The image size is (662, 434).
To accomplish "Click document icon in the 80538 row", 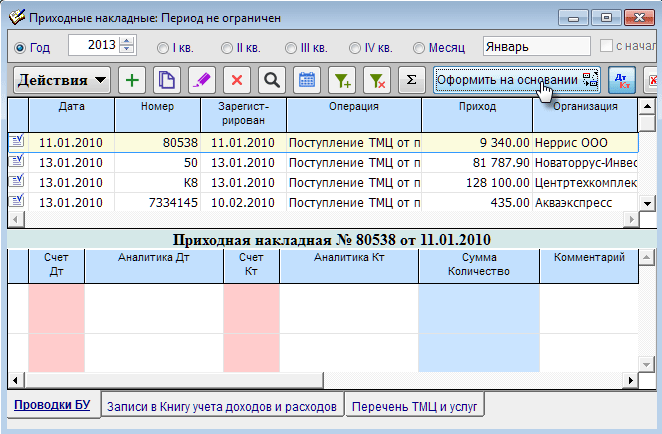I will pos(17,141).
